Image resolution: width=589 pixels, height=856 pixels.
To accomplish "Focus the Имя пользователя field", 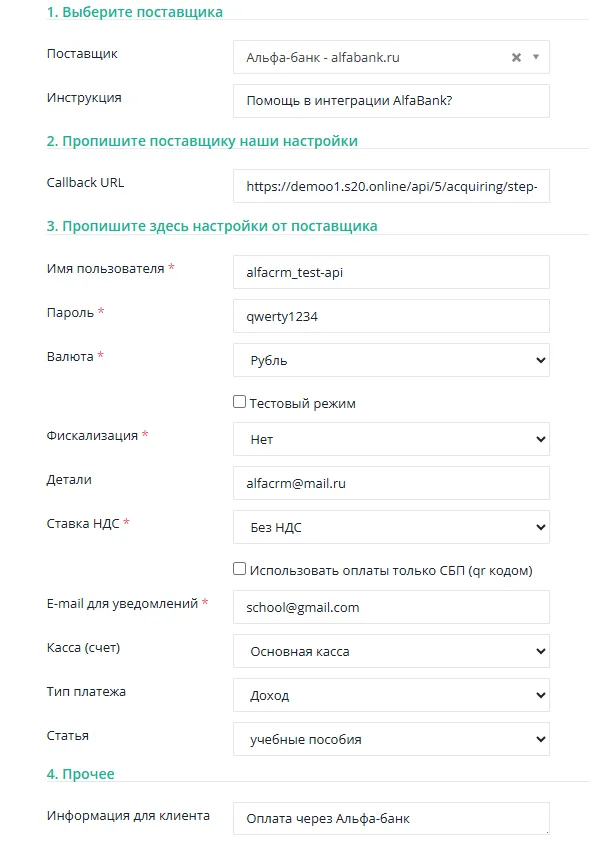I will tap(391, 272).
